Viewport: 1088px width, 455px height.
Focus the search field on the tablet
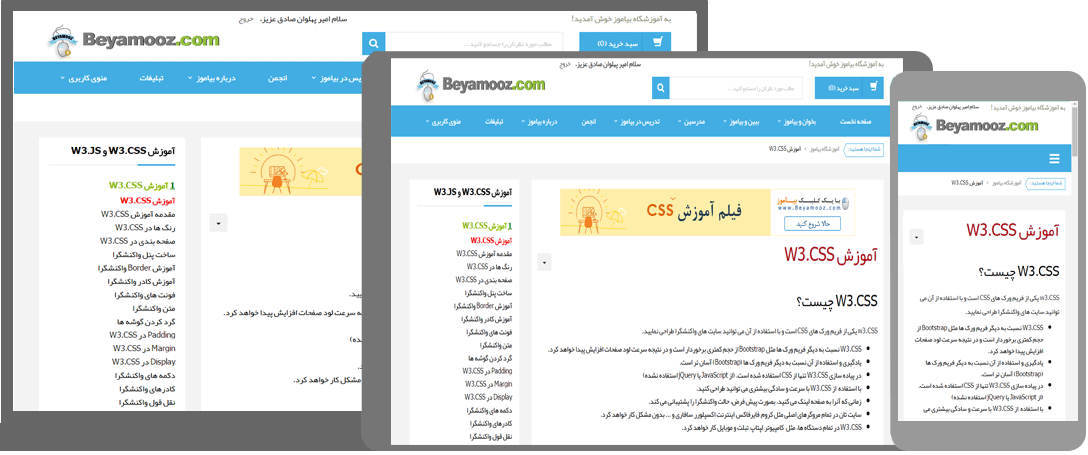(736, 88)
